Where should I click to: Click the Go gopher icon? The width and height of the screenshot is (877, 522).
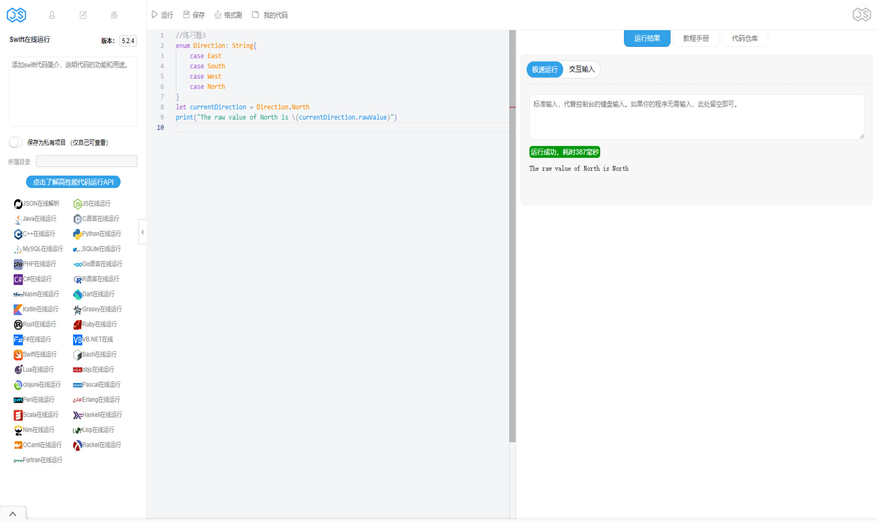pyautogui.click(x=77, y=264)
